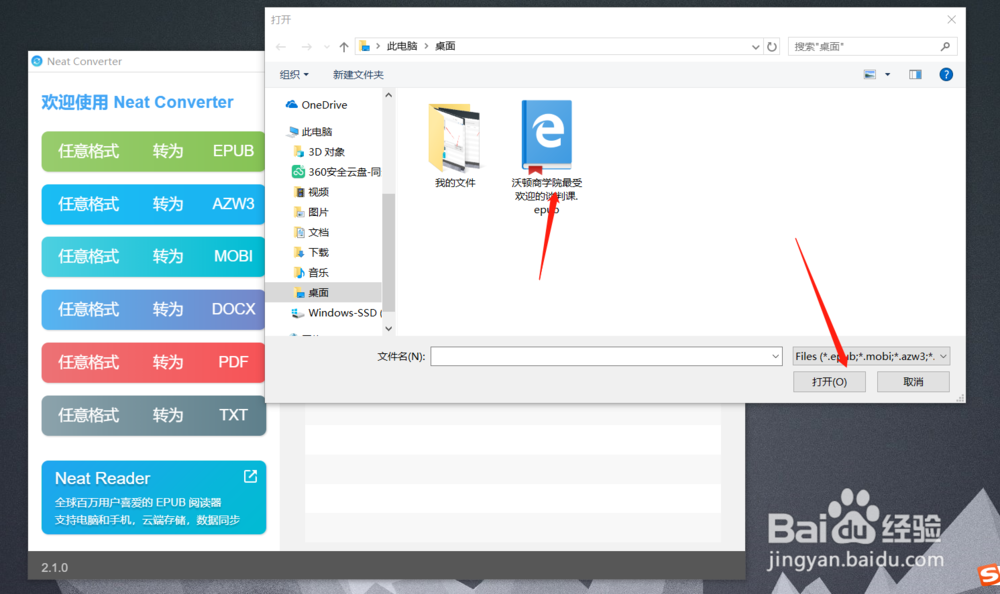Image resolution: width=1000 pixels, height=594 pixels.
Task: Open the 组织 menu
Action: pyautogui.click(x=294, y=75)
